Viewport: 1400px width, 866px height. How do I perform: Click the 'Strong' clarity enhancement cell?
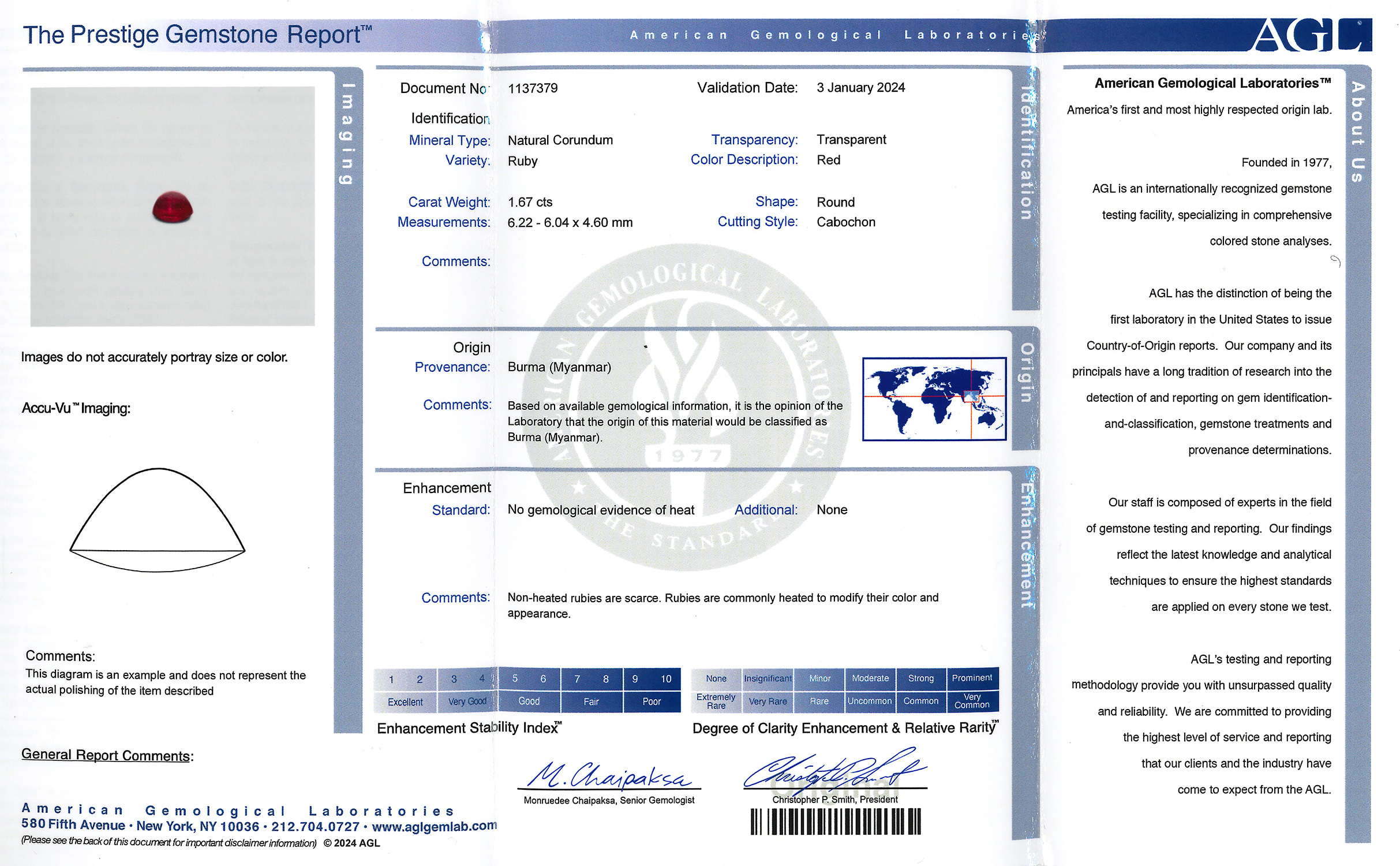tap(921, 678)
